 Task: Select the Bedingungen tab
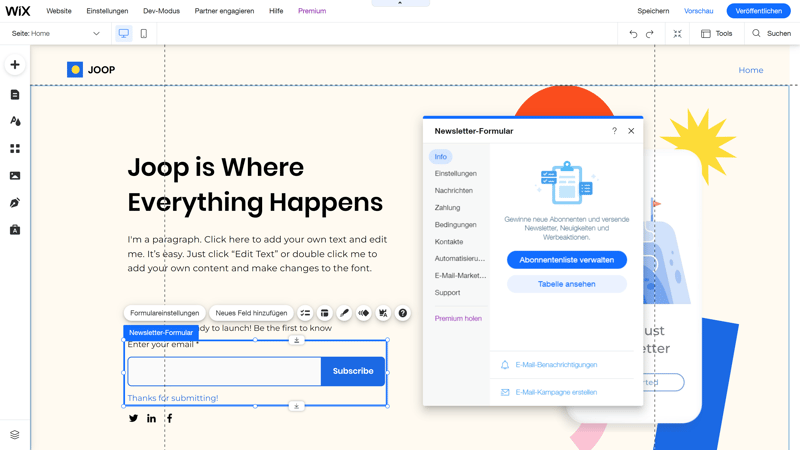point(456,224)
